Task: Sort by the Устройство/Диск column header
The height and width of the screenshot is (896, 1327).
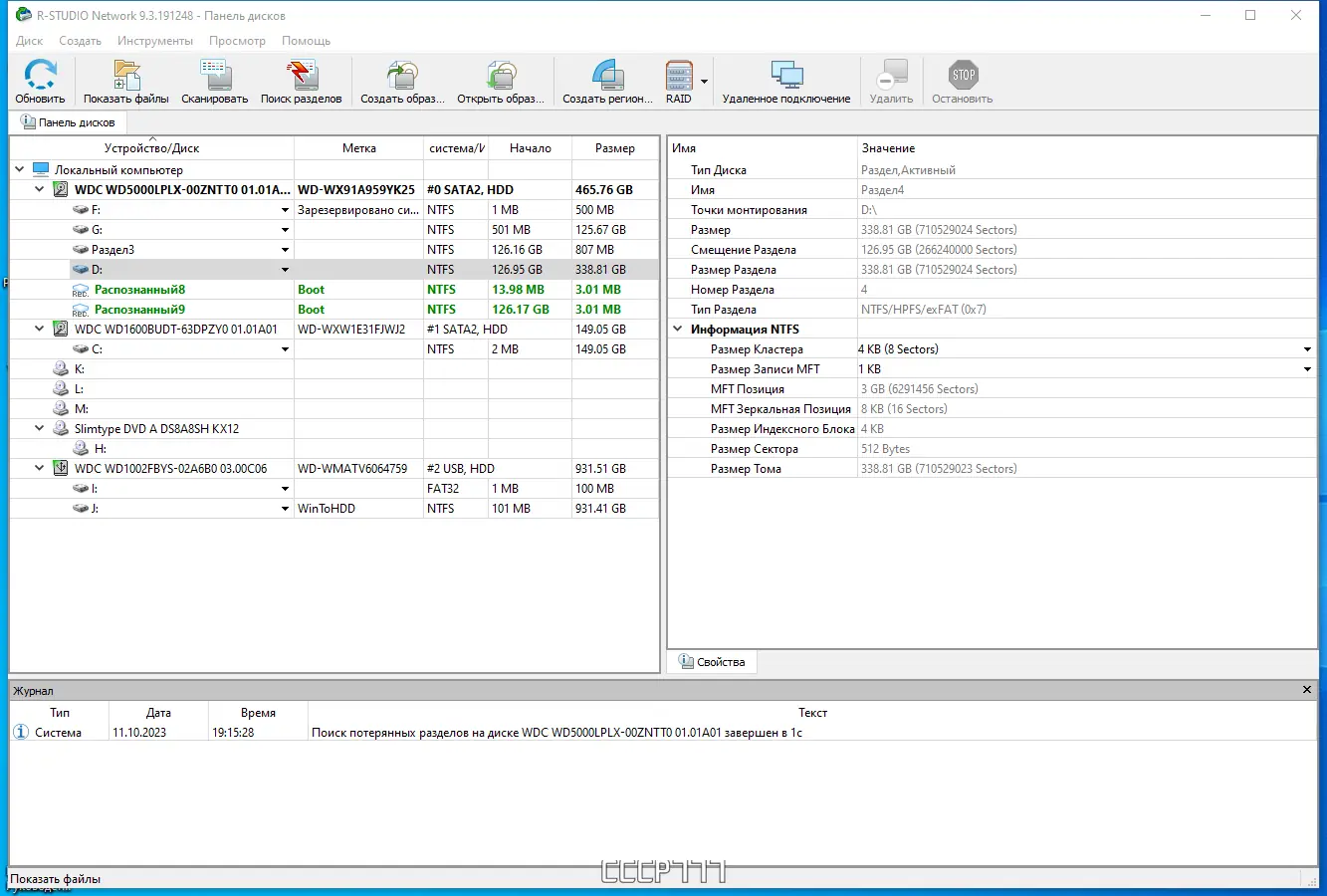Action: pyautogui.click(x=152, y=148)
